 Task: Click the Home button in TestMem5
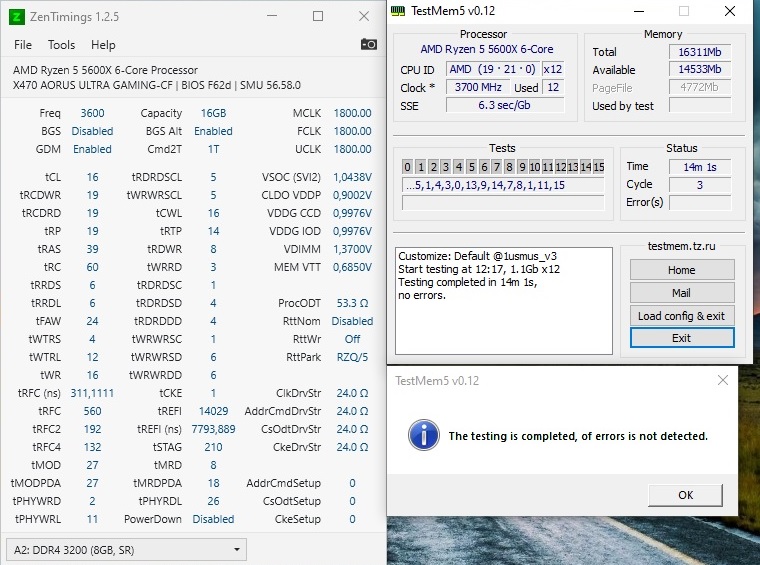tap(682, 270)
